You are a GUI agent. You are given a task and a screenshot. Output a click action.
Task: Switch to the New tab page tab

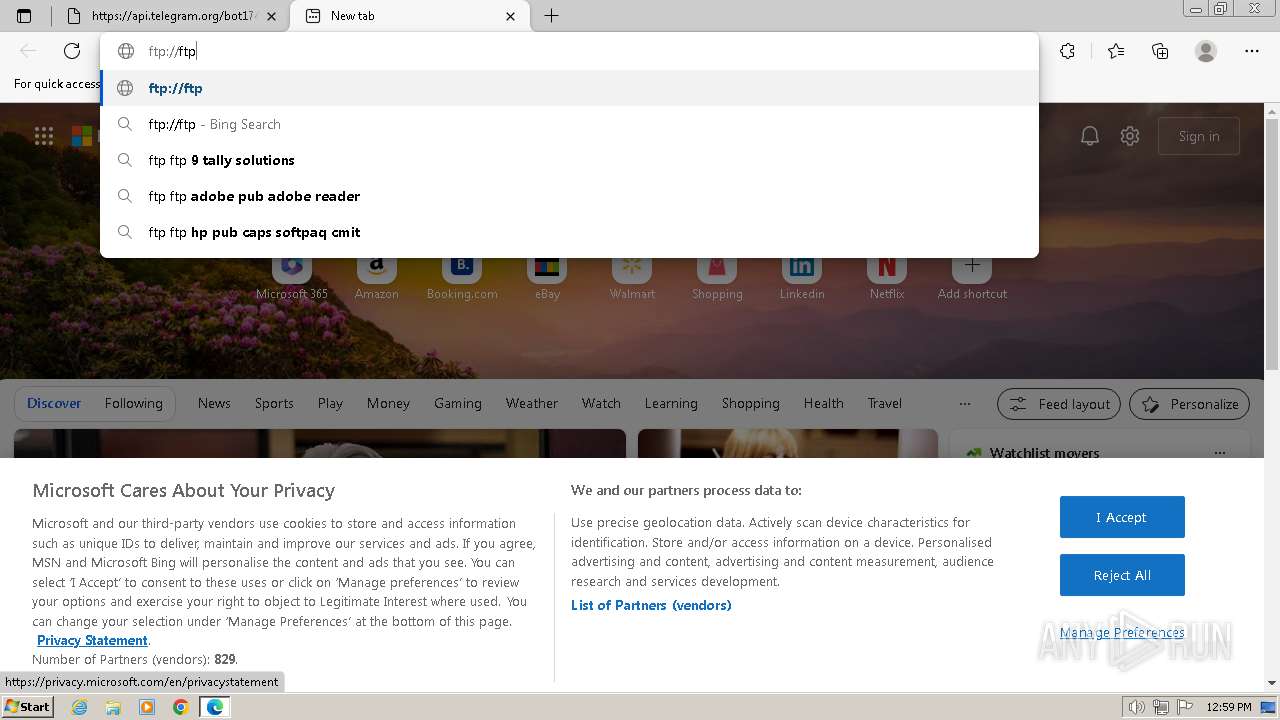(x=400, y=16)
